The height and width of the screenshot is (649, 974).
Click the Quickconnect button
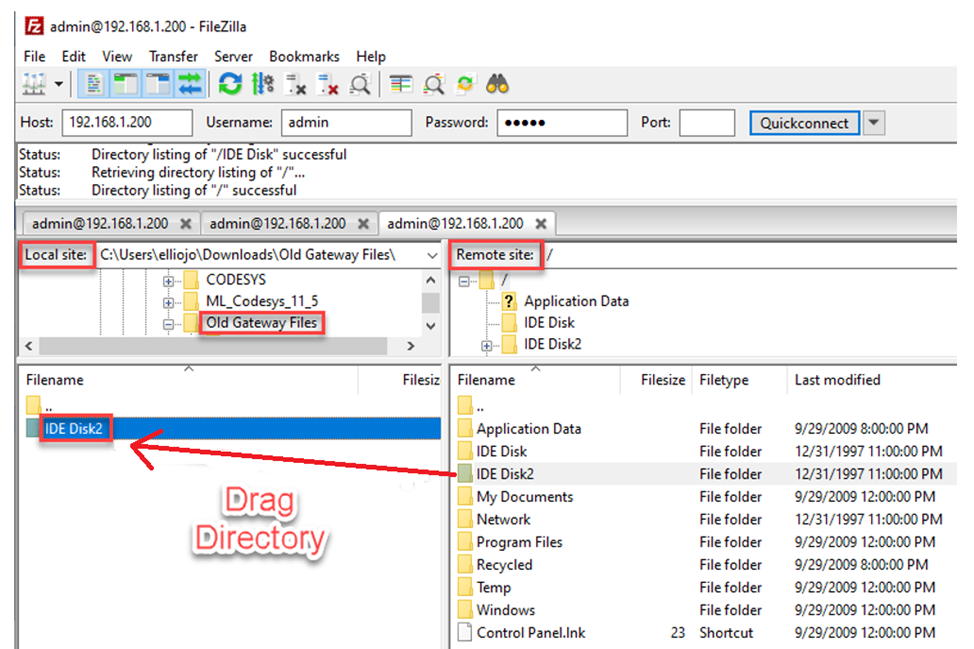(804, 123)
